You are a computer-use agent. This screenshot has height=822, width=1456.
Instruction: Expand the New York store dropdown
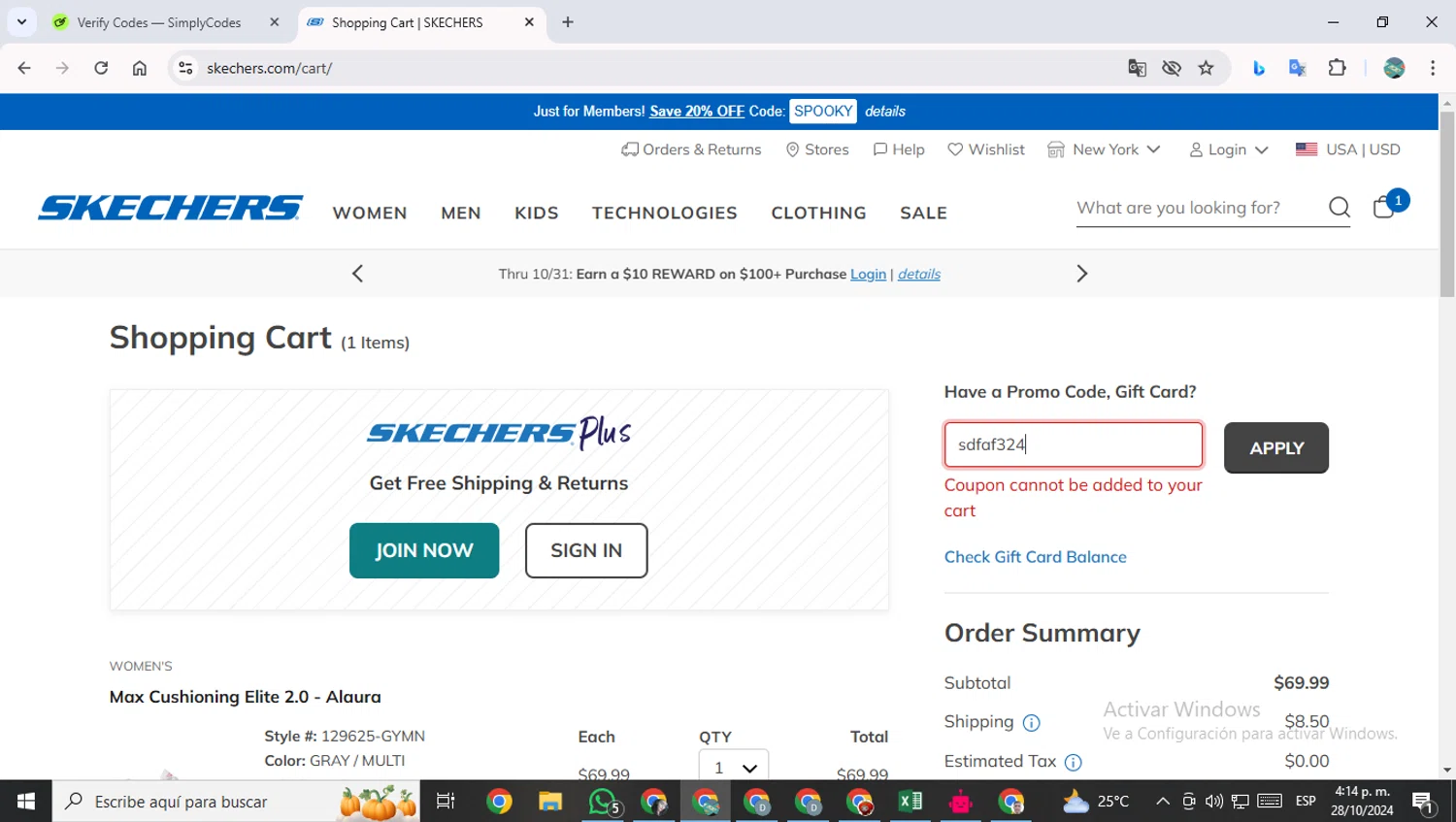1104,149
